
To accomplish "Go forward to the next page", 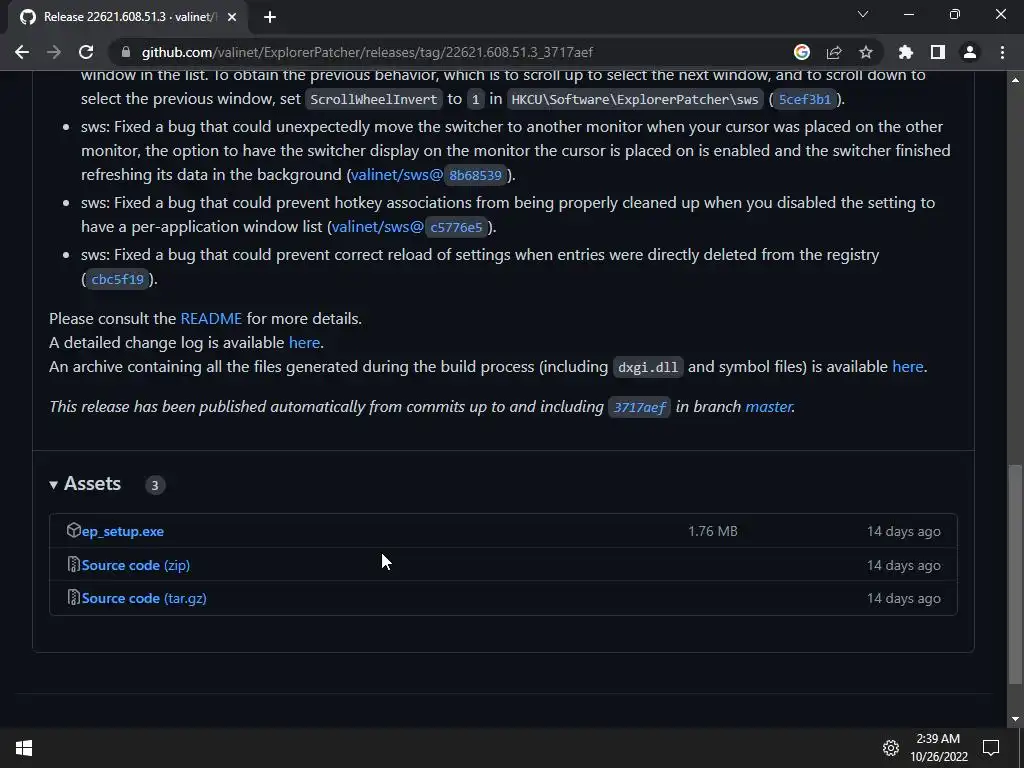I will 54,52.
